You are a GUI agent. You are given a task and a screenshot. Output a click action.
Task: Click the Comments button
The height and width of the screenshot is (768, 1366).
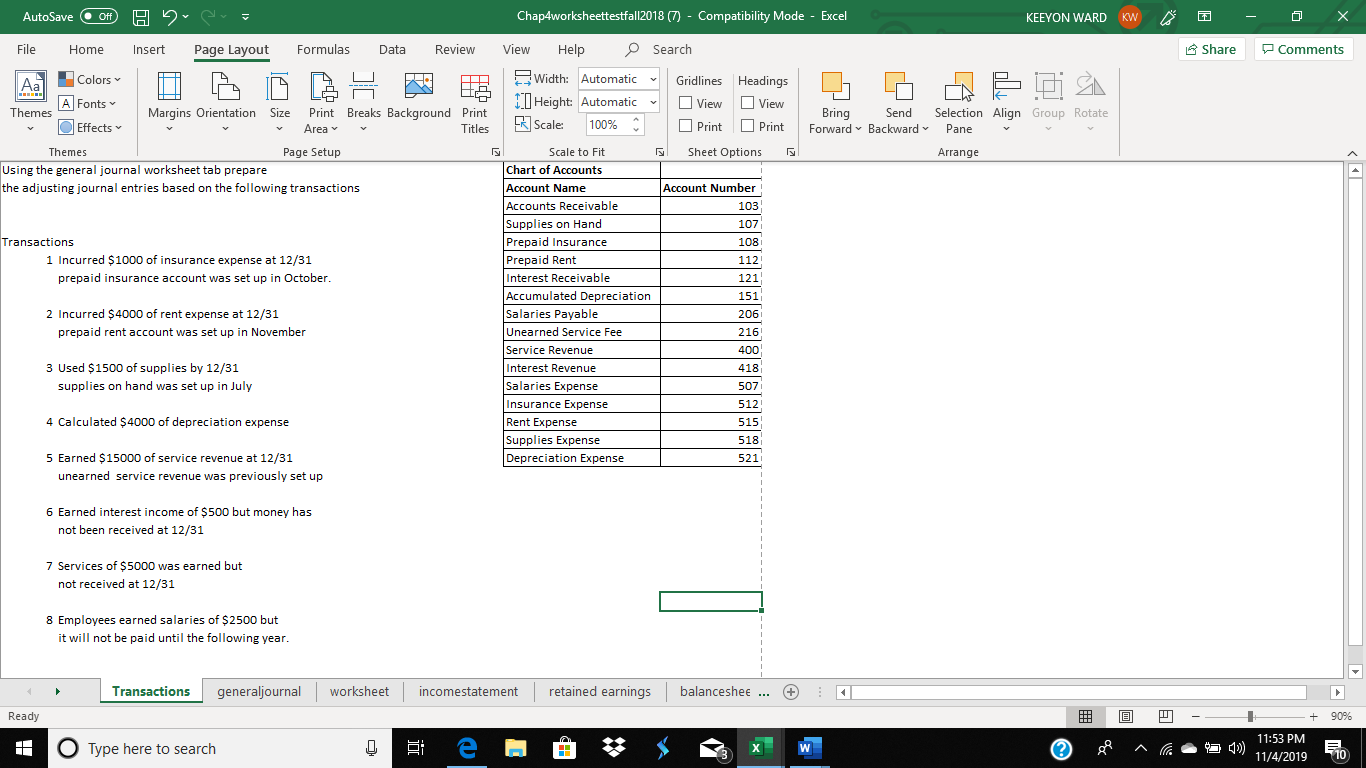(1303, 49)
